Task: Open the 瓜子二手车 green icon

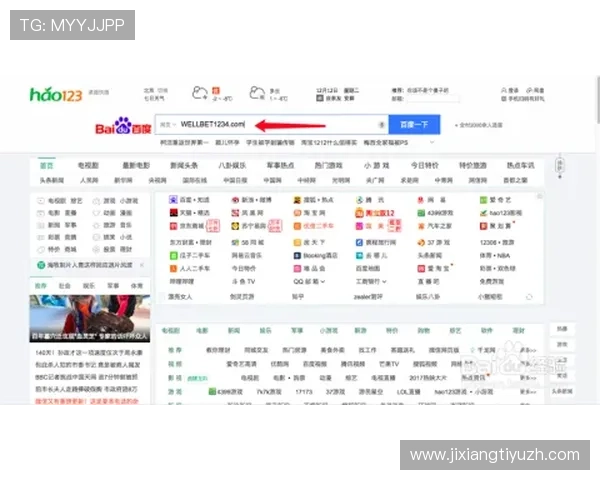Action: click(x=173, y=255)
